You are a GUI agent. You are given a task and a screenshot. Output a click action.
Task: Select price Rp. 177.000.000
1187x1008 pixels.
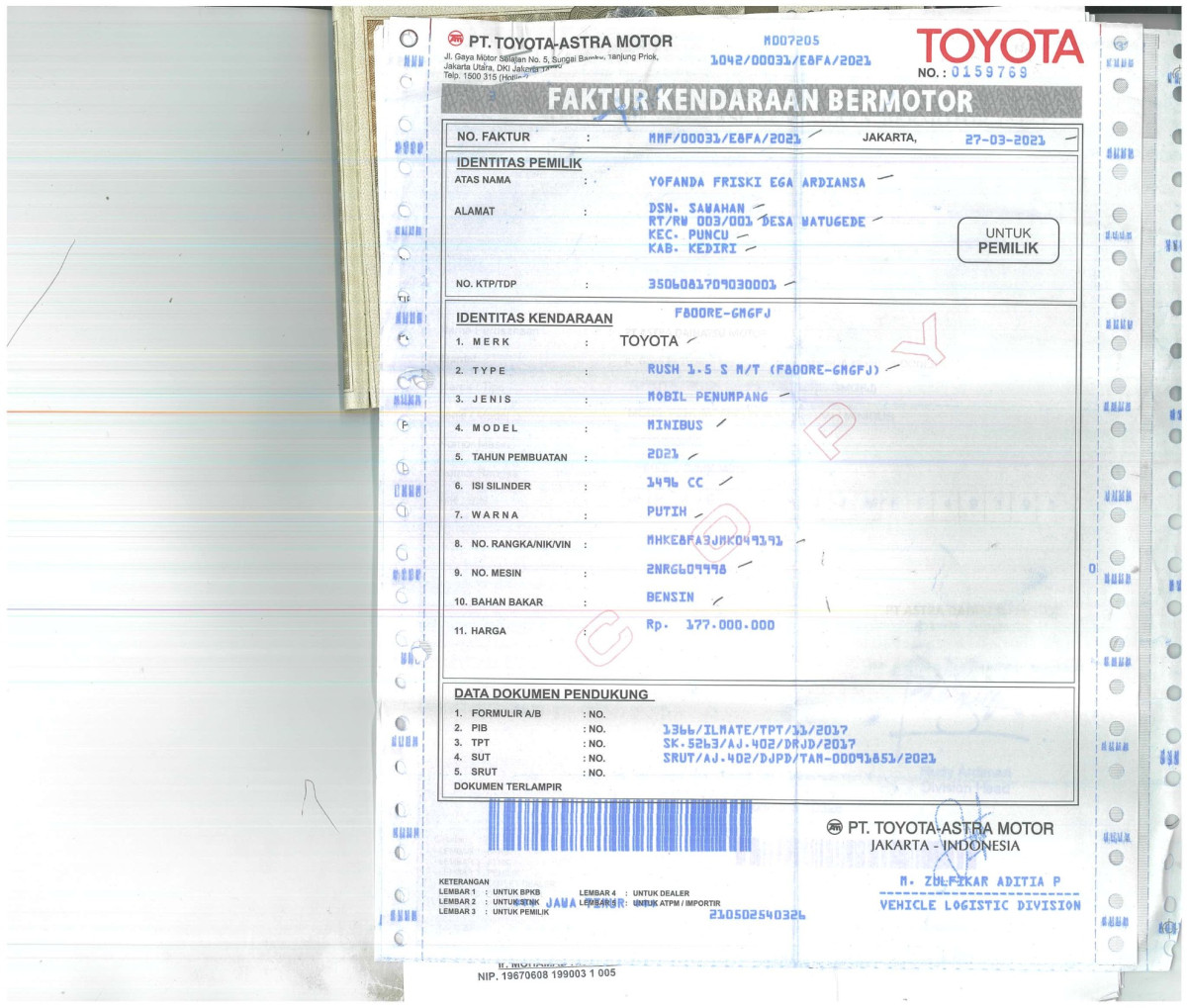tap(710, 625)
